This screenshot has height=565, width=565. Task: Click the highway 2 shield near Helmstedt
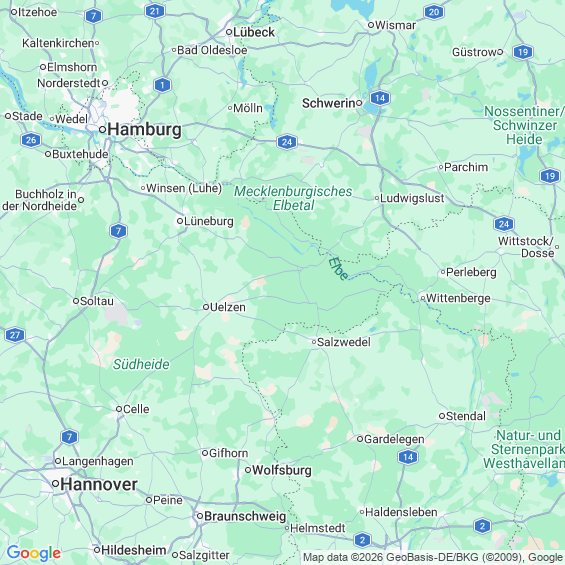pos(362,540)
